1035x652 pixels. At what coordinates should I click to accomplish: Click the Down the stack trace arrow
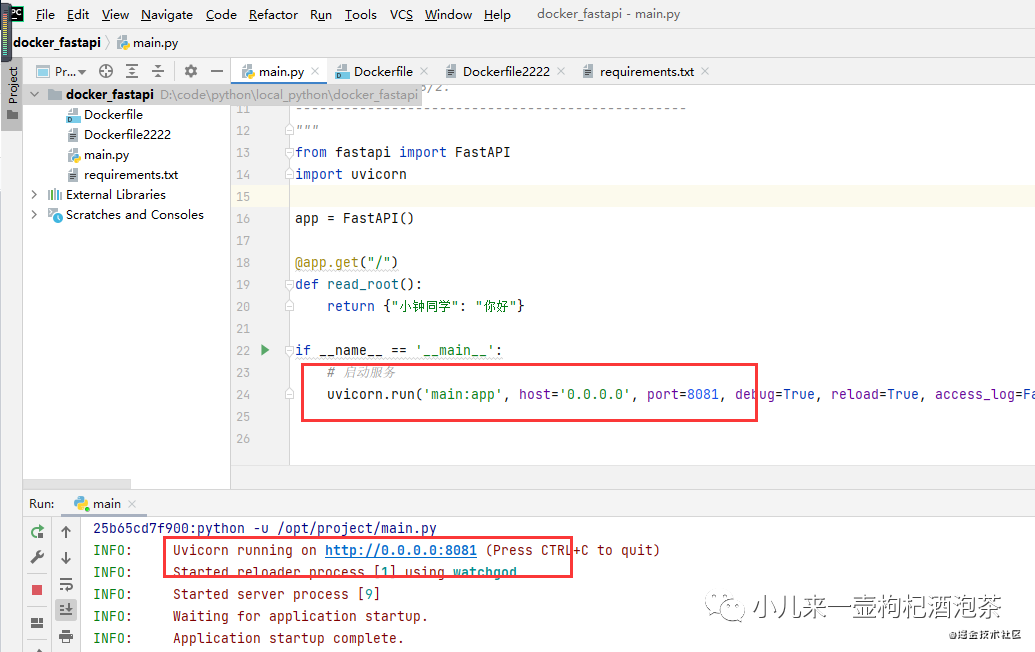click(x=66, y=558)
